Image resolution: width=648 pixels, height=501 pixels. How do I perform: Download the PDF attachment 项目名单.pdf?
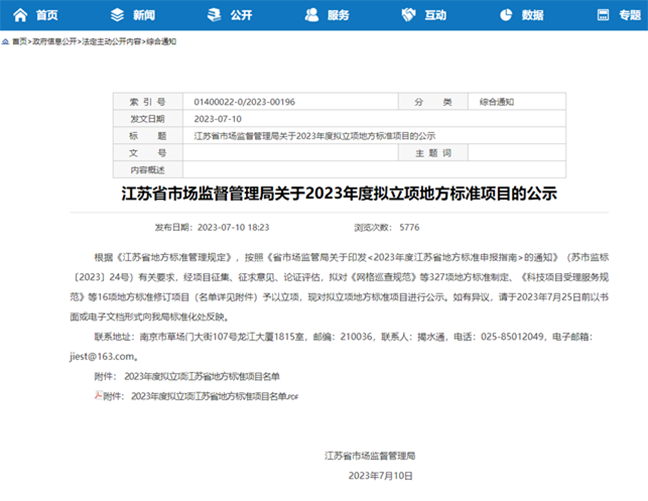tap(206, 397)
